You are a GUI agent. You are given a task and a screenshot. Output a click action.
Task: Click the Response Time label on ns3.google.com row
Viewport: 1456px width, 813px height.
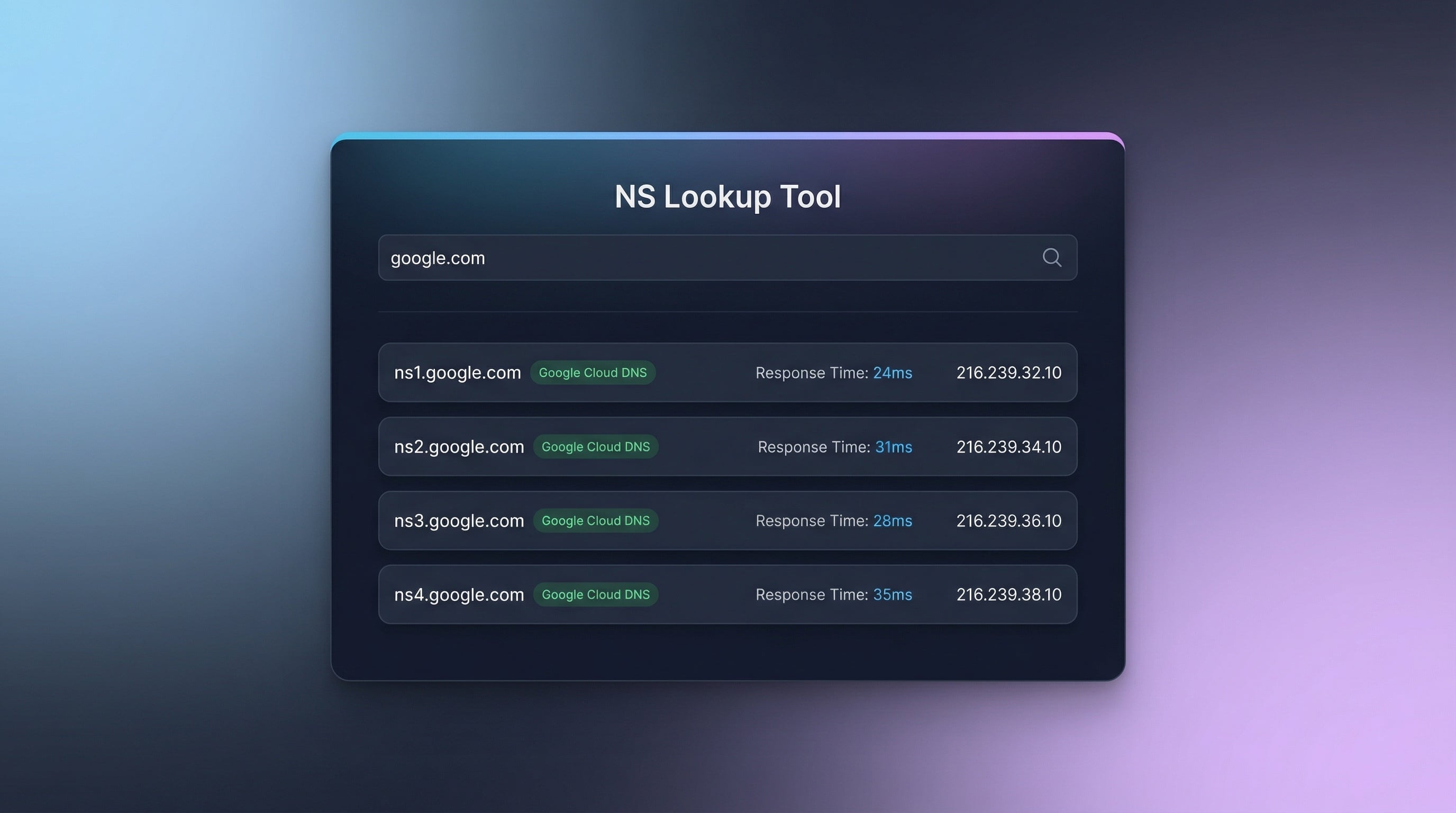coord(812,520)
